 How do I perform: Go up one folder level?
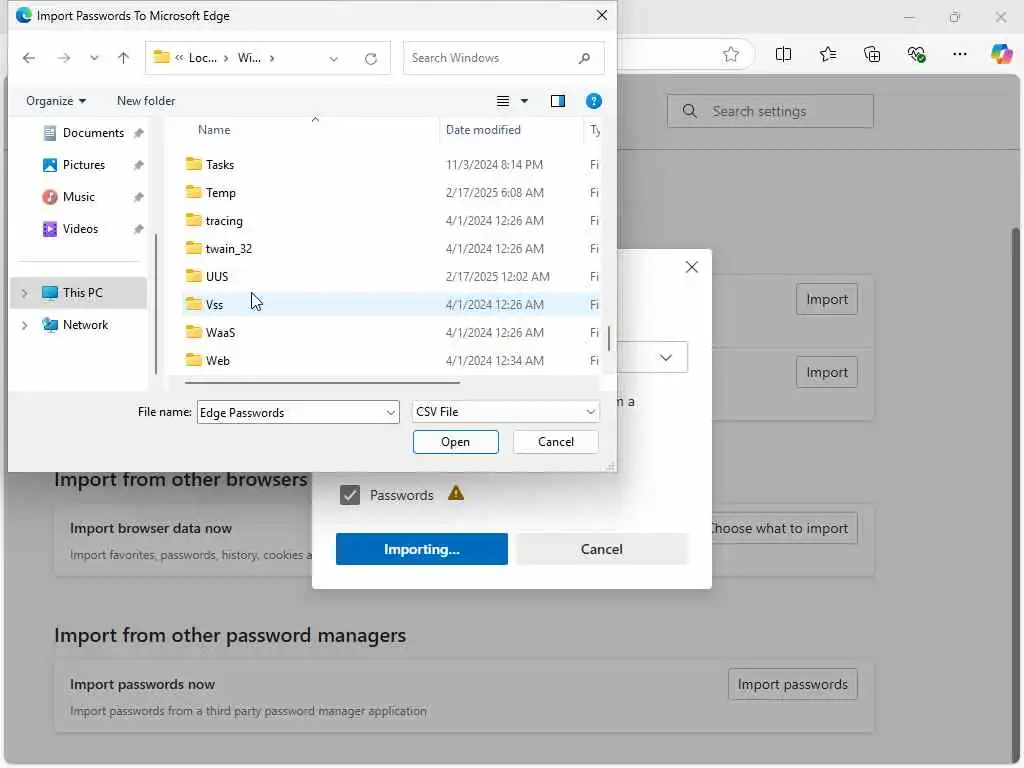[123, 58]
